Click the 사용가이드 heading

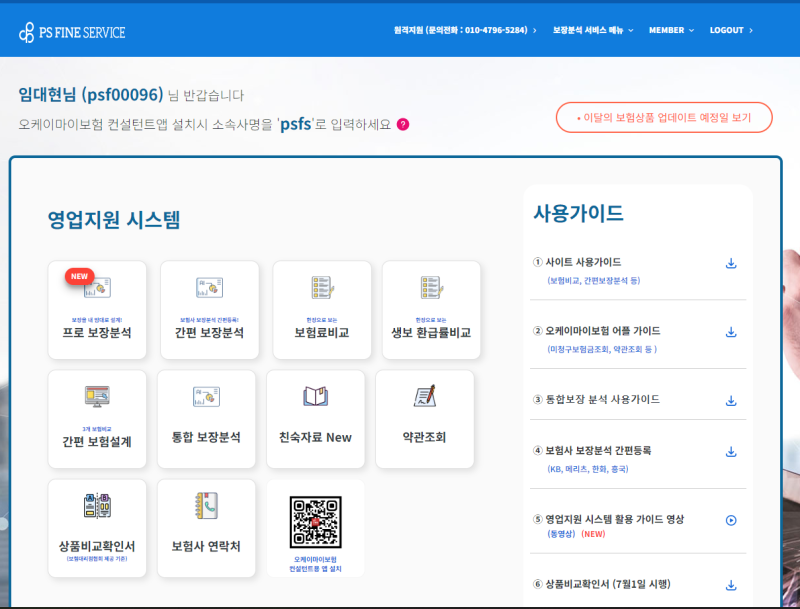click(x=579, y=213)
